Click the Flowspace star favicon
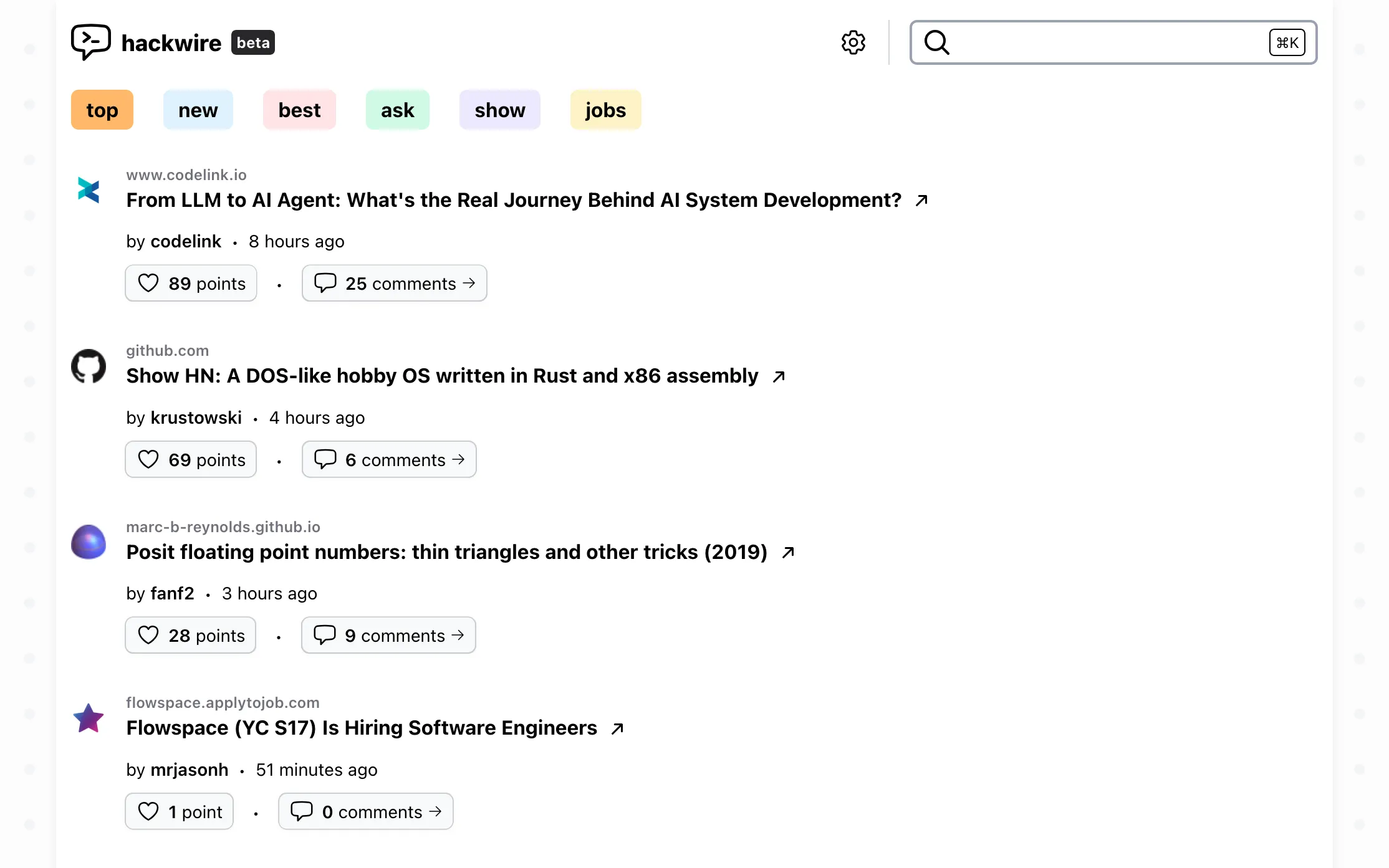 pos(89,718)
